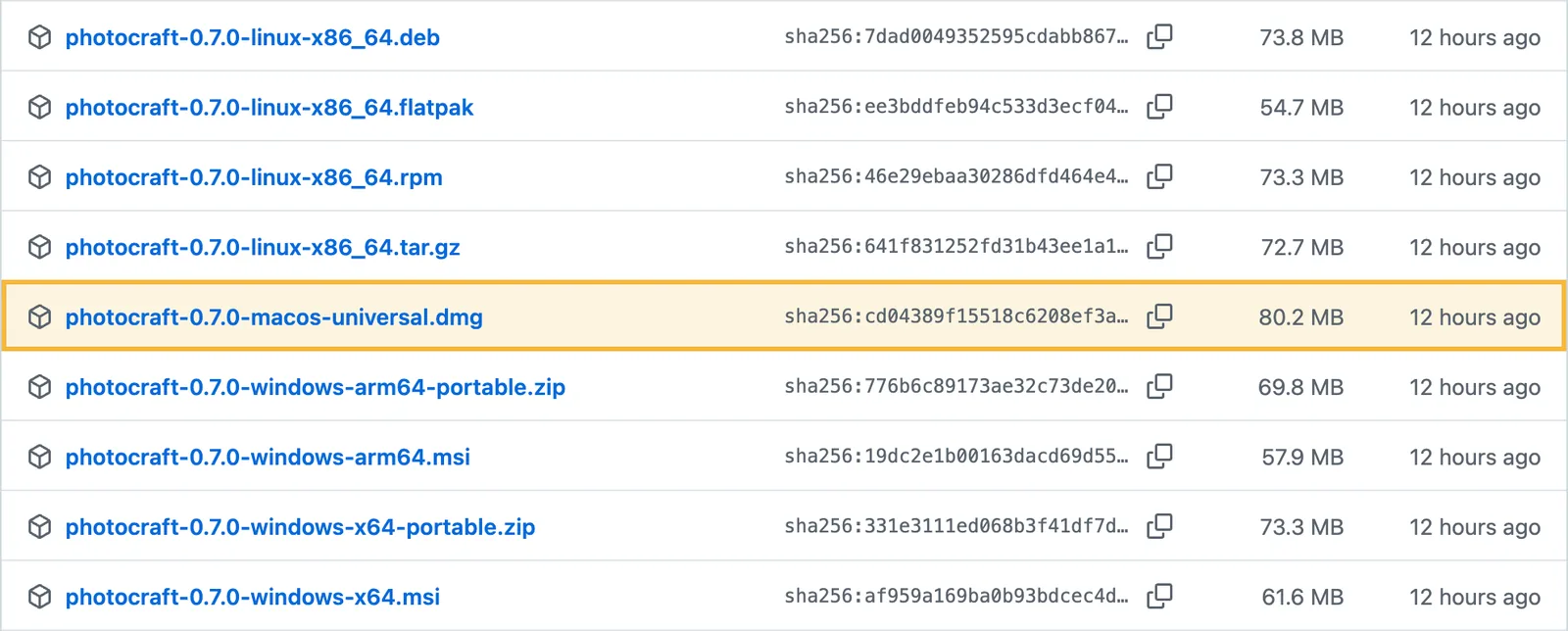This screenshot has height=631, width=1568.
Task: Click '12 hours ago' in linux-x86_64.flatpak row
Action: click(x=1475, y=107)
